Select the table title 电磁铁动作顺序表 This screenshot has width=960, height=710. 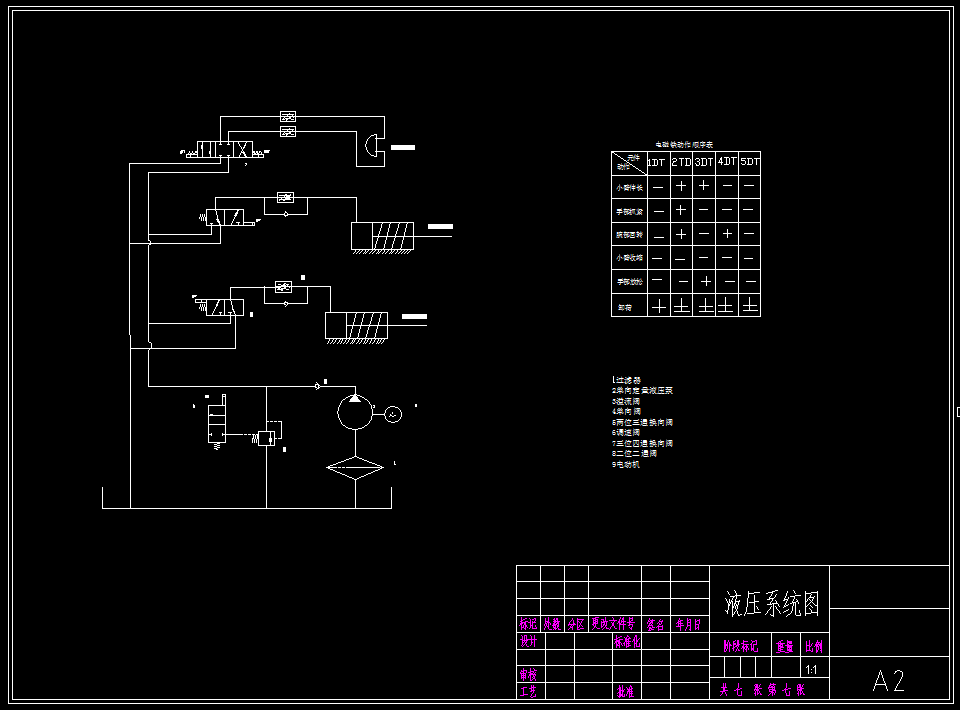tap(684, 145)
